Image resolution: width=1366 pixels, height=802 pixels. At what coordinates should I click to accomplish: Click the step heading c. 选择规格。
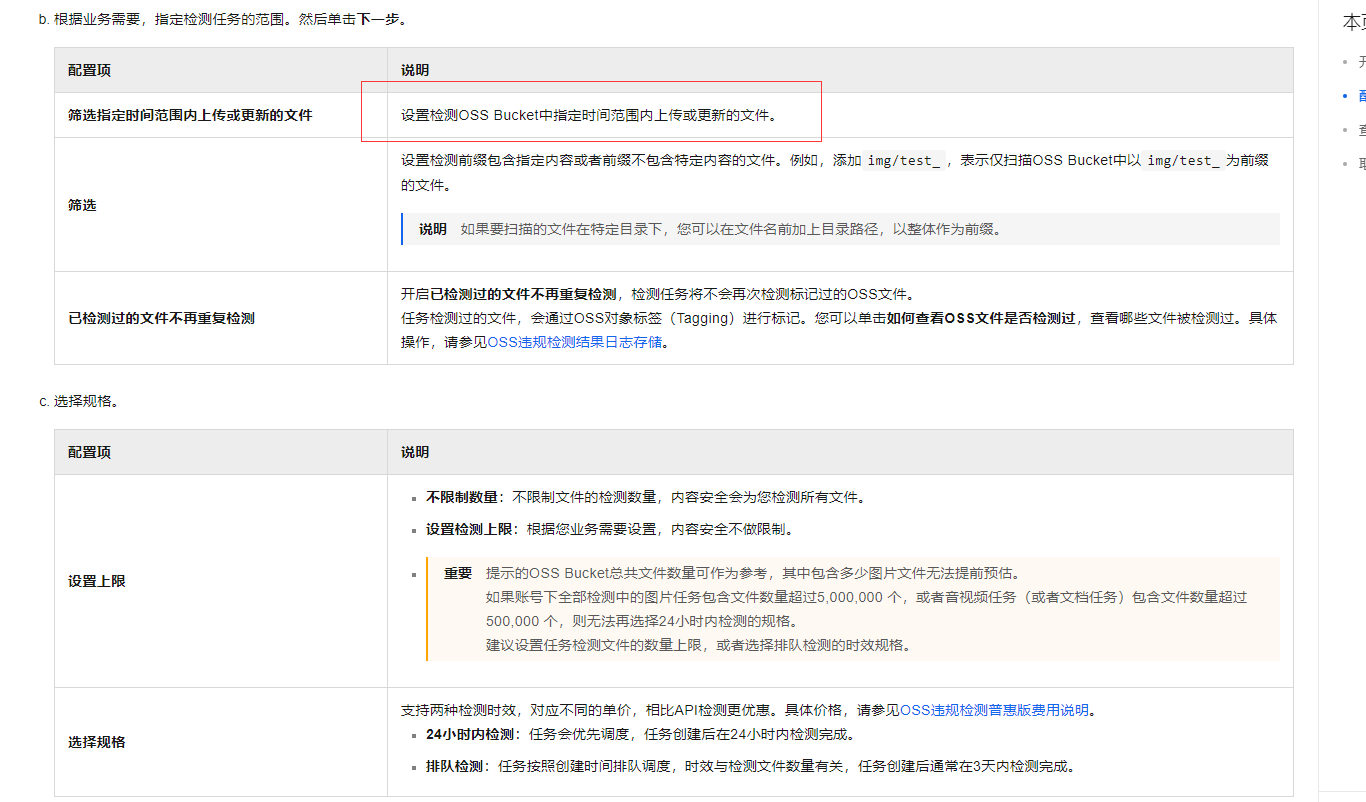tap(79, 401)
